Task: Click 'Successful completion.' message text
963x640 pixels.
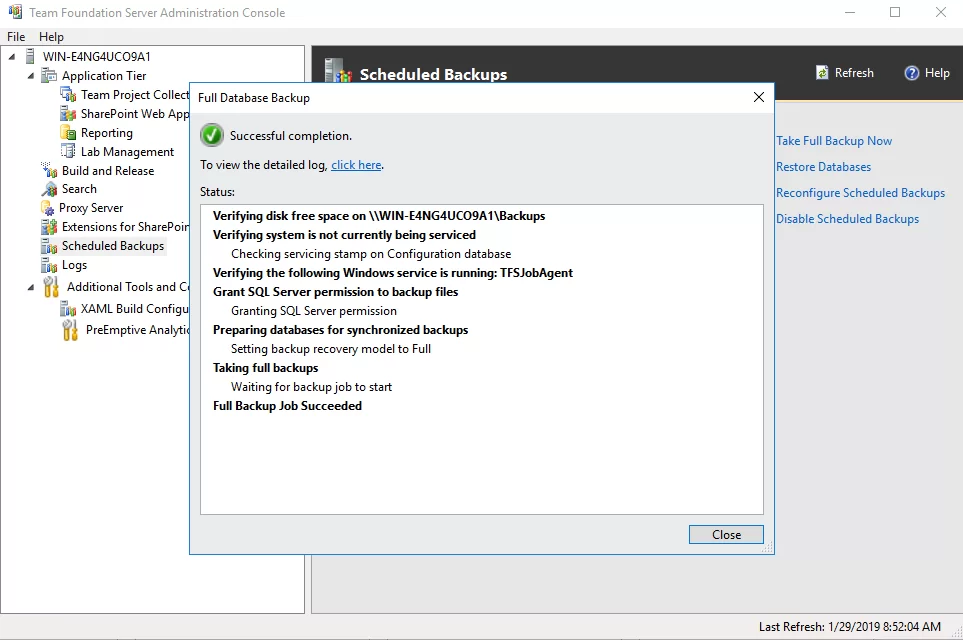Action: [x=290, y=136]
